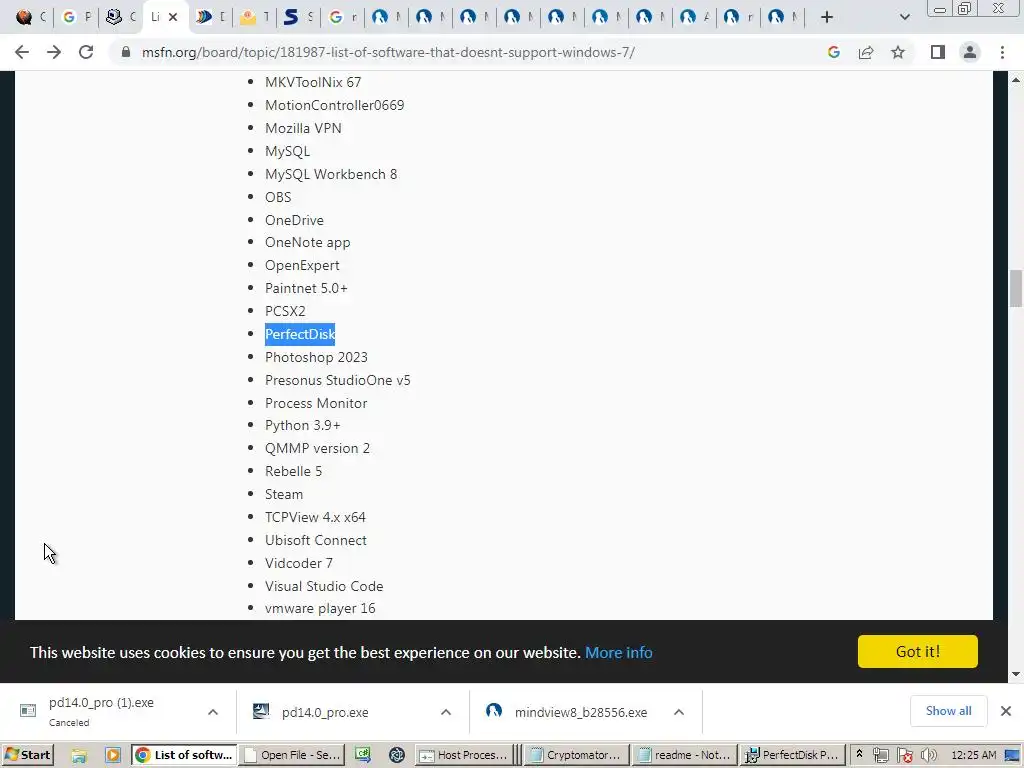The height and width of the screenshot is (768, 1024).
Task: Open media player taskbar icon
Action: (x=112, y=755)
